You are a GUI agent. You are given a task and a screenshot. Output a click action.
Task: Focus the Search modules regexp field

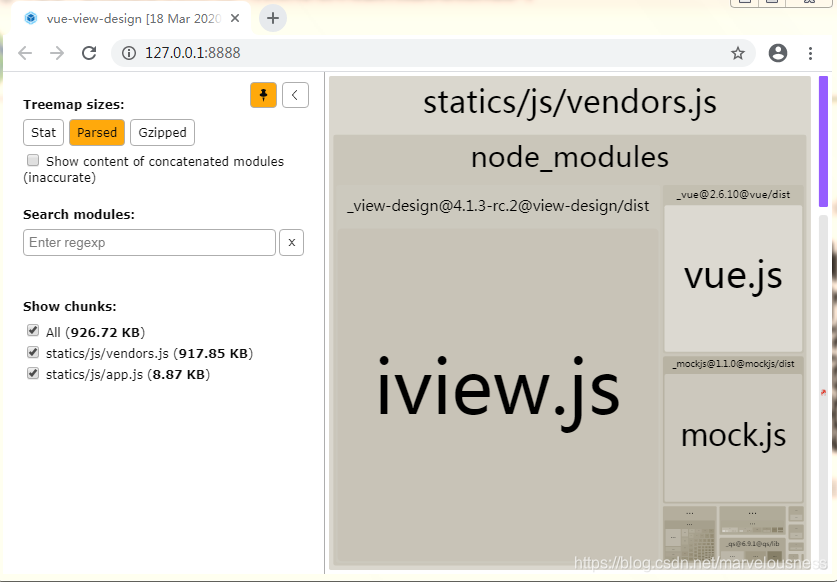point(149,242)
